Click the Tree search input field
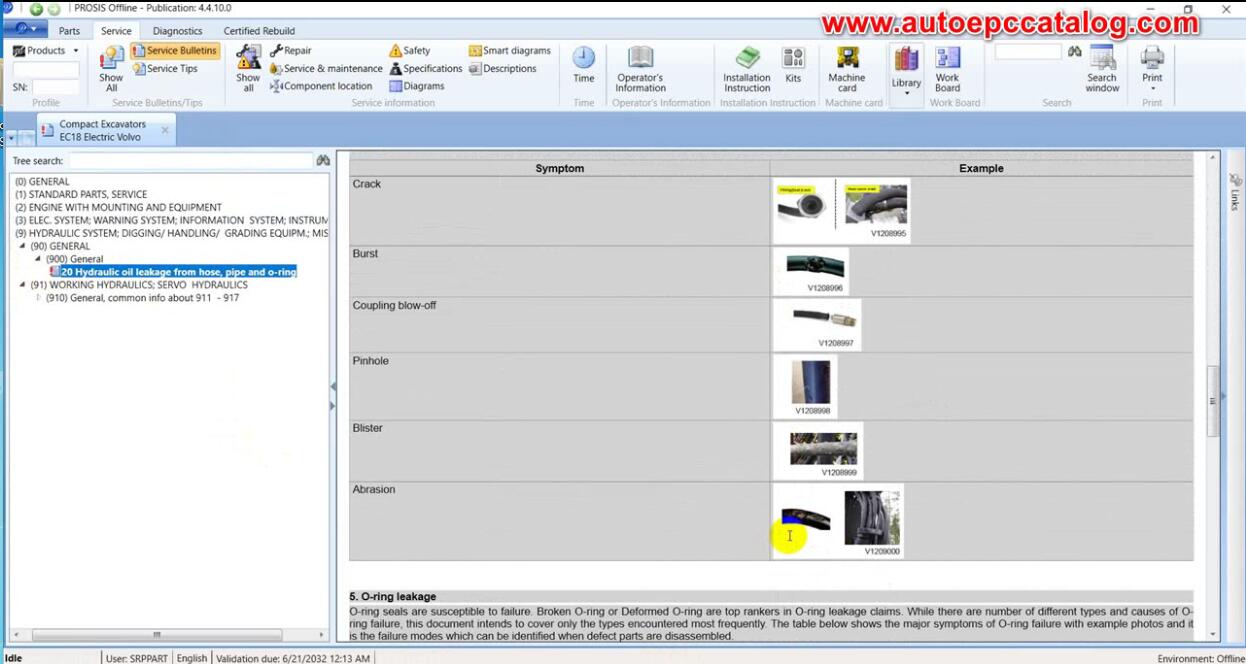The height and width of the screenshot is (664, 1246). (190, 161)
